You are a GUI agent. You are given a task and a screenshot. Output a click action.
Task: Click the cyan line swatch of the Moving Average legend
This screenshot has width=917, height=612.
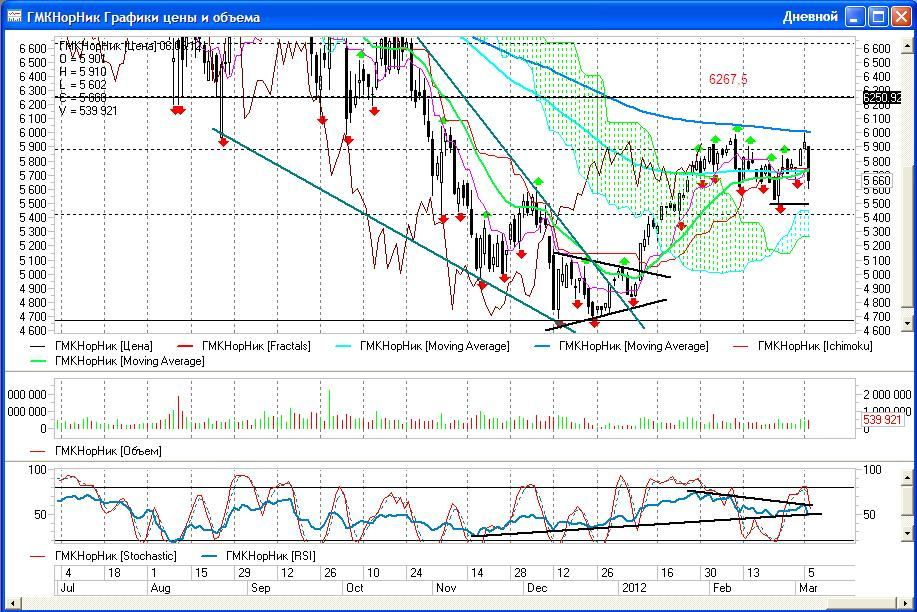pos(343,346)
